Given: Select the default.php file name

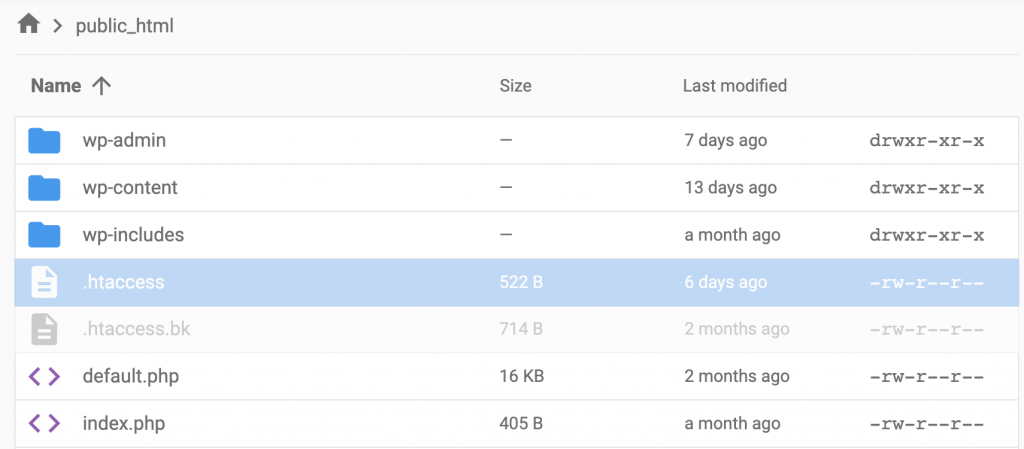Looking at the screenshot, I should coord(131,377).
